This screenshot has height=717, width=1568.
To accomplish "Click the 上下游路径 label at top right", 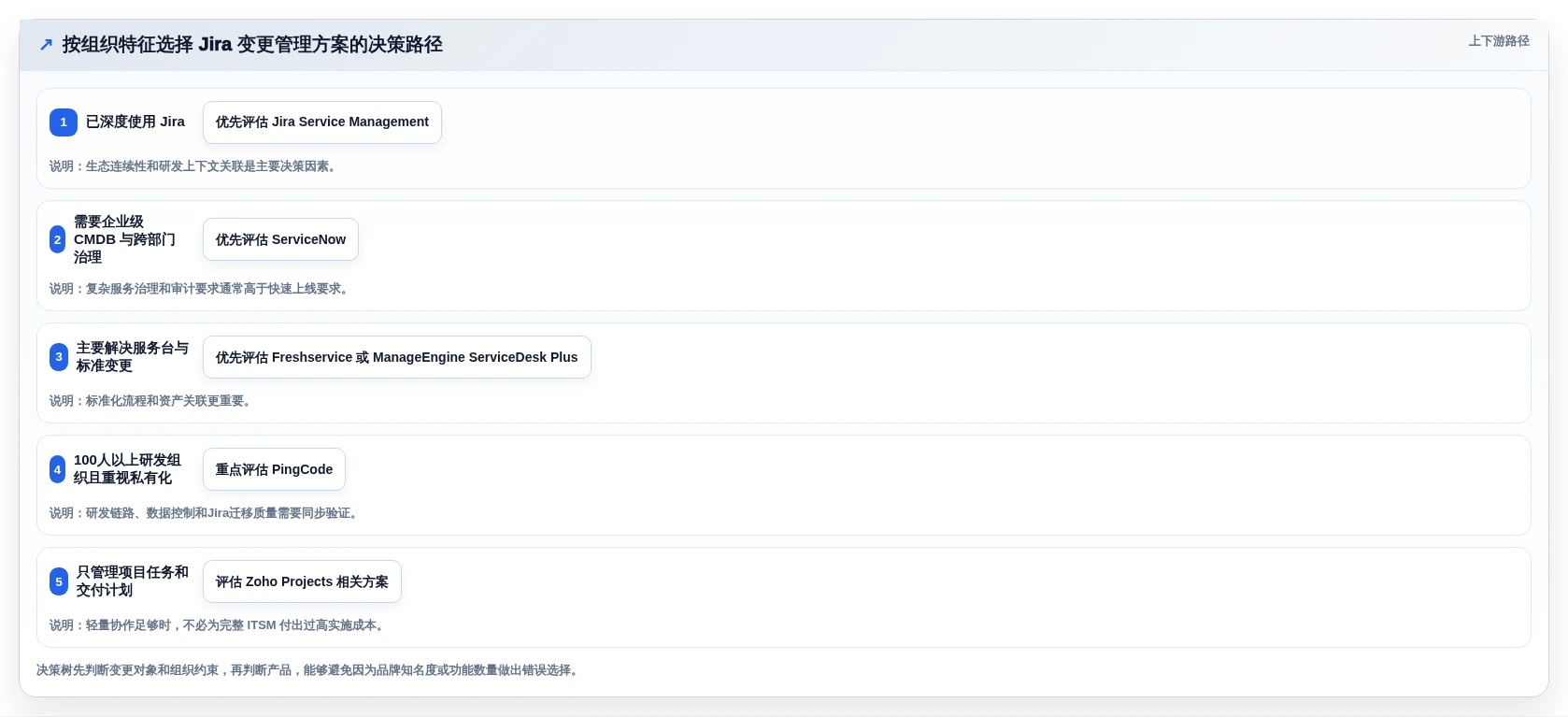I will tap(1499, 41).
